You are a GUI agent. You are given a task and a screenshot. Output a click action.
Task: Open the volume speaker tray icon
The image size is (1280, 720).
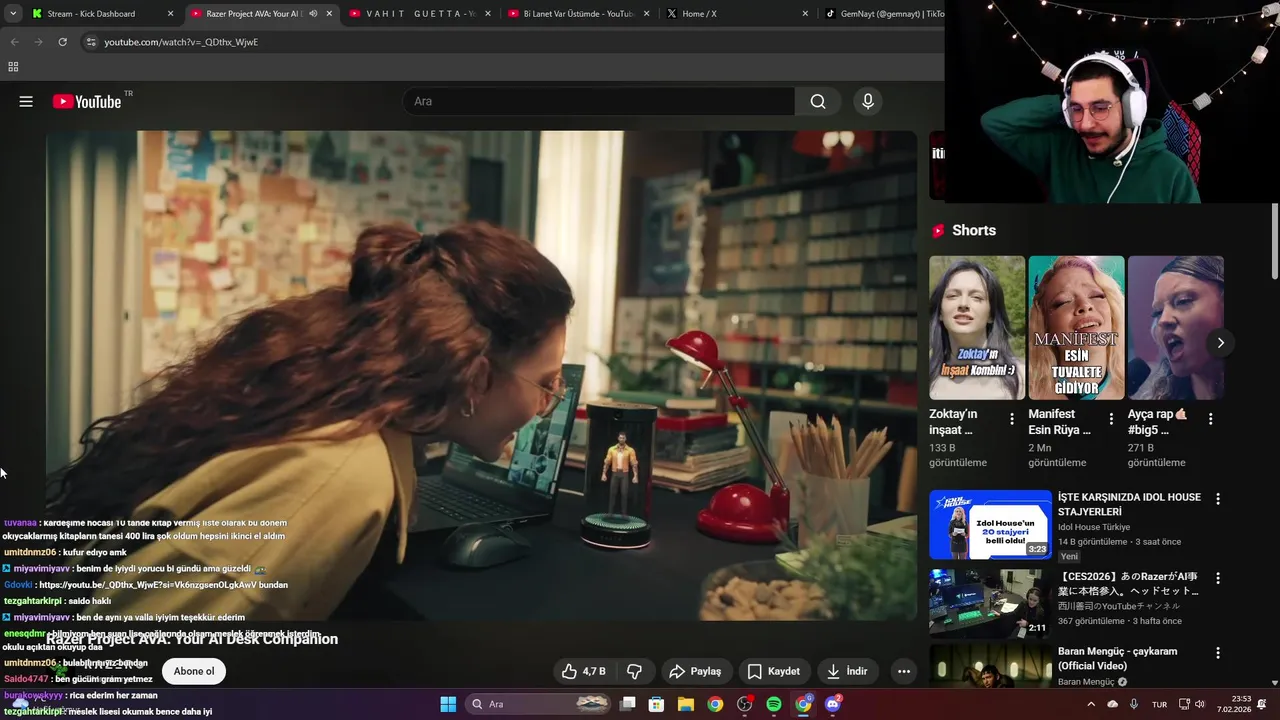tap(1200, 704)
